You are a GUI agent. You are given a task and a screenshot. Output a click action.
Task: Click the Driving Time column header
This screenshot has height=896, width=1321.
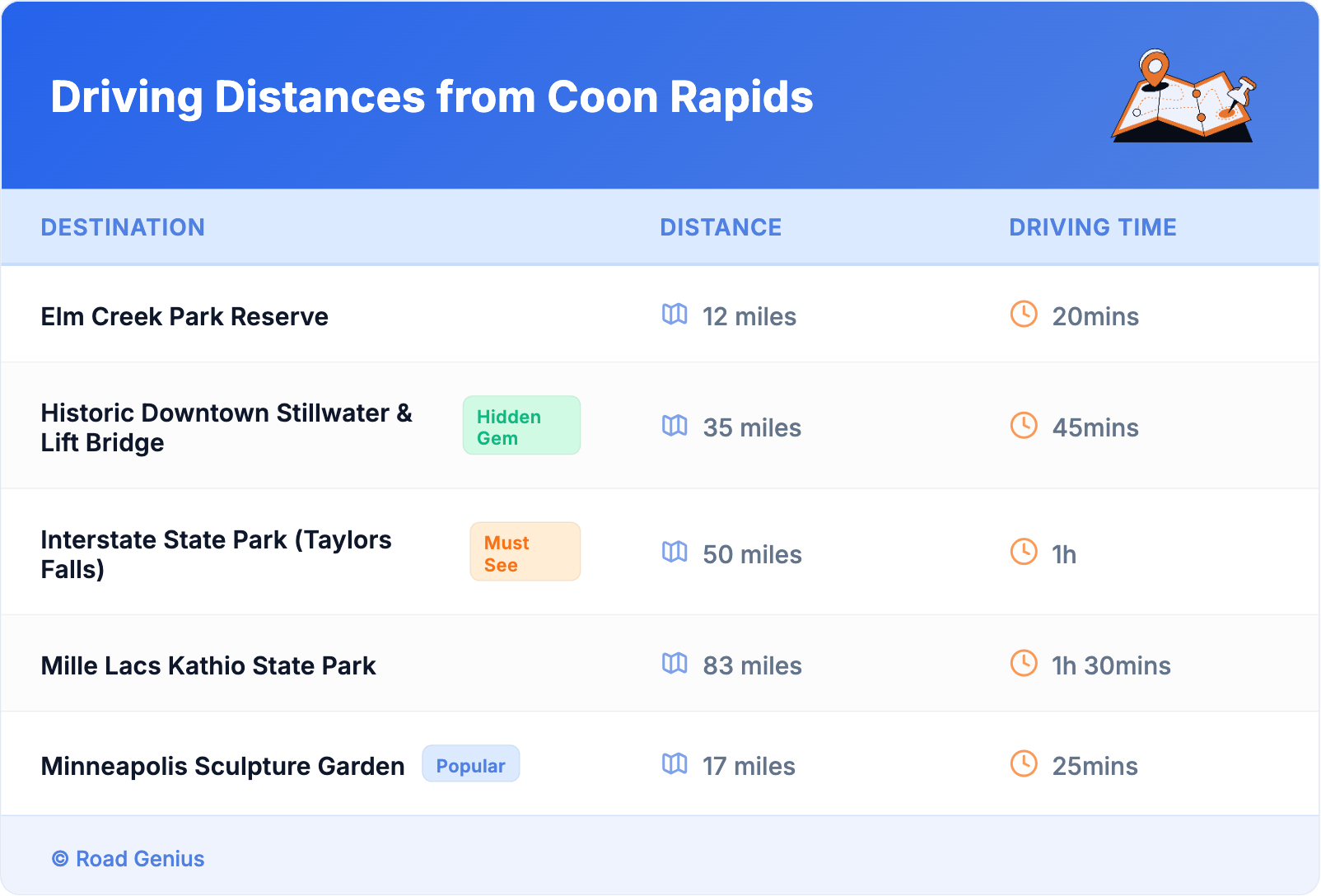(x=1092, y=227)
